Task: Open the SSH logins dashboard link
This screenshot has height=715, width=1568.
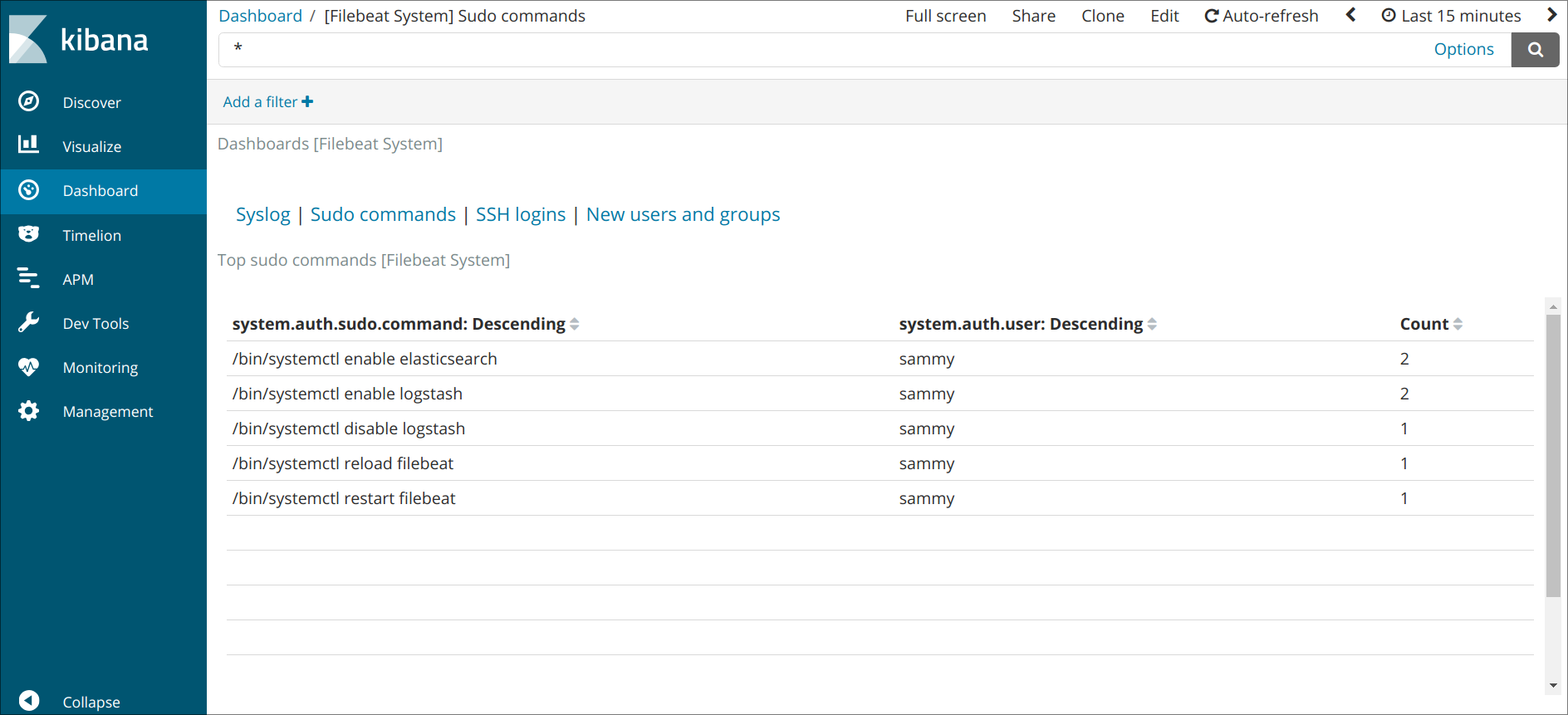Action: coord(520,214)
